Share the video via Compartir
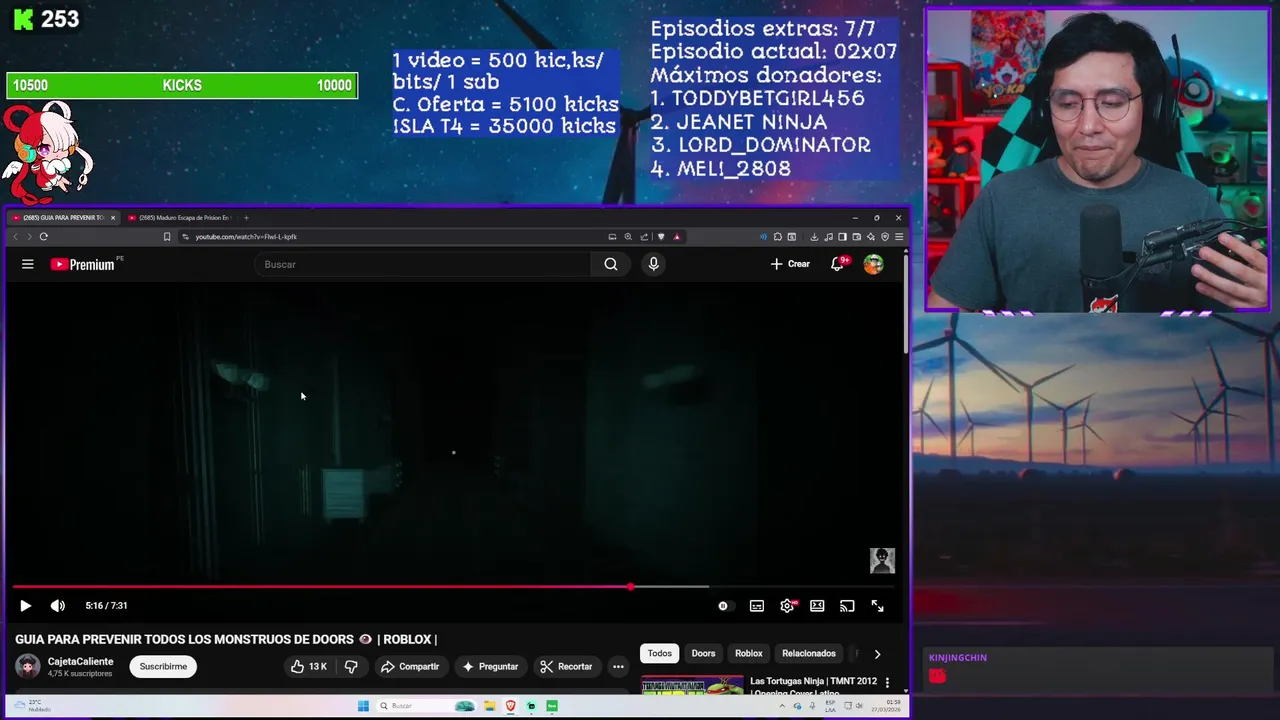Image resolution: width=1280 pixels, height=720 pixels. [x=409, y=666]
